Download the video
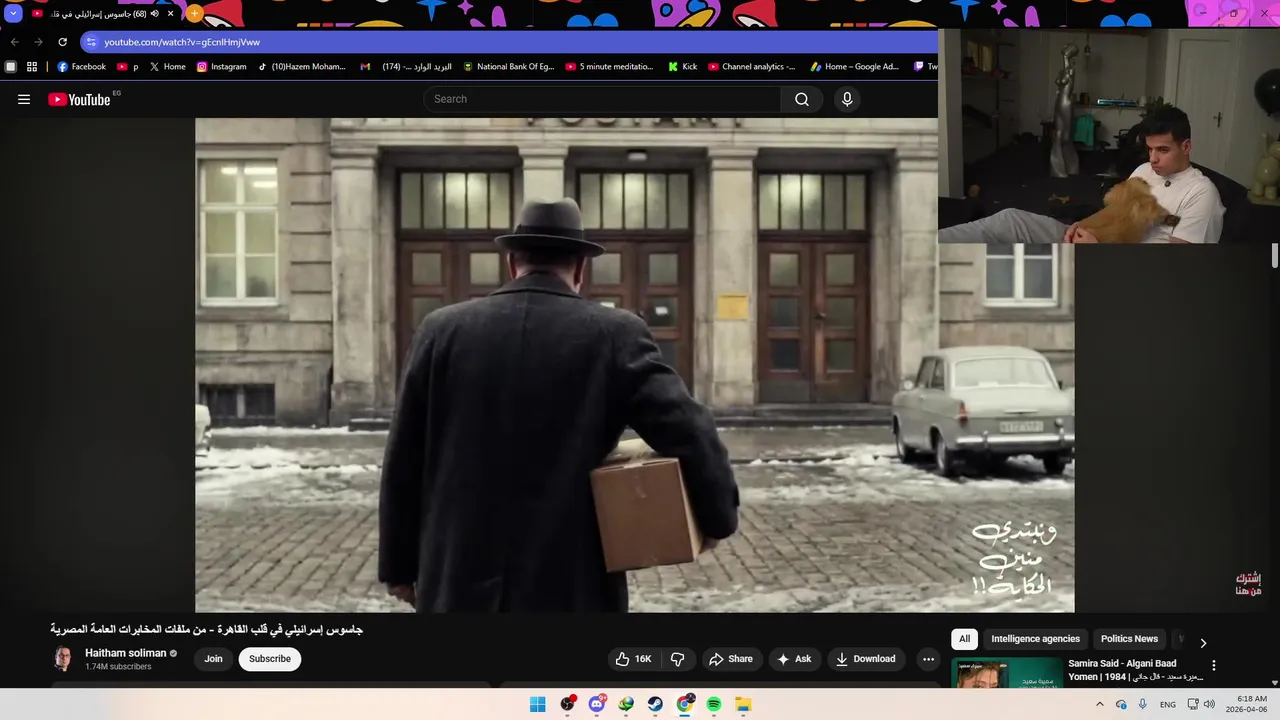Screen dimensions: 1280x720 pyautogui.click(x=866, y=659)
